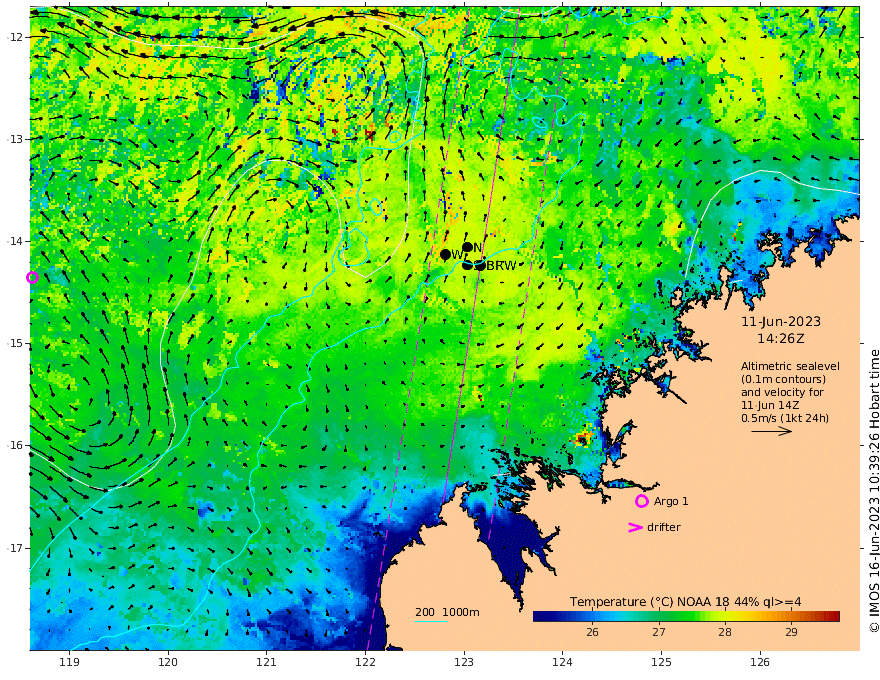Viewport: 880px width, 680px height.
Task: Click the Temperature NOAA 18 title text
Action: [686, 602]
